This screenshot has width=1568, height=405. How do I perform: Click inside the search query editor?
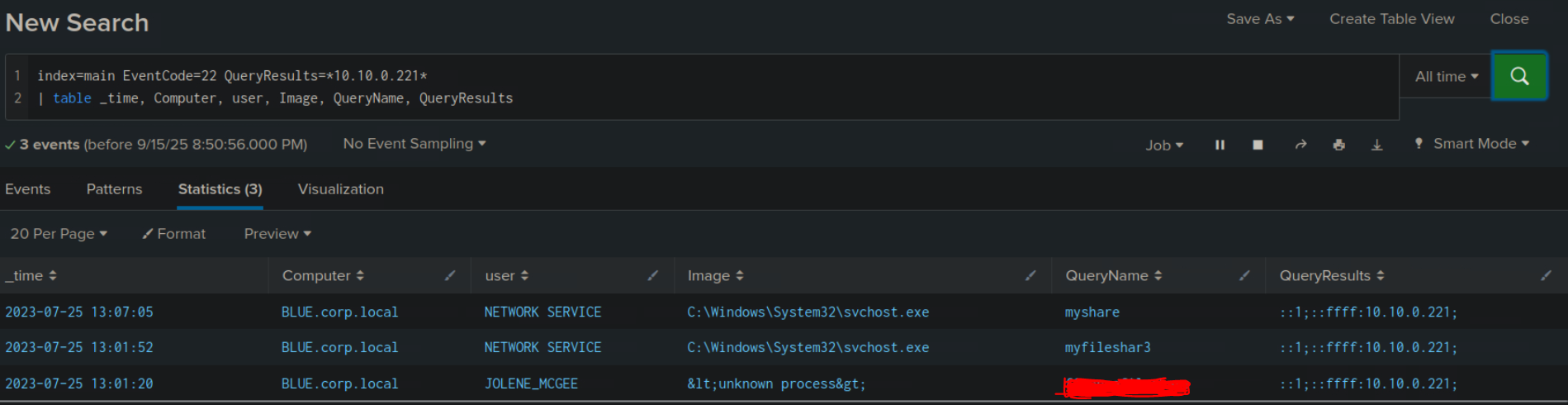click(x=710, y=87)
